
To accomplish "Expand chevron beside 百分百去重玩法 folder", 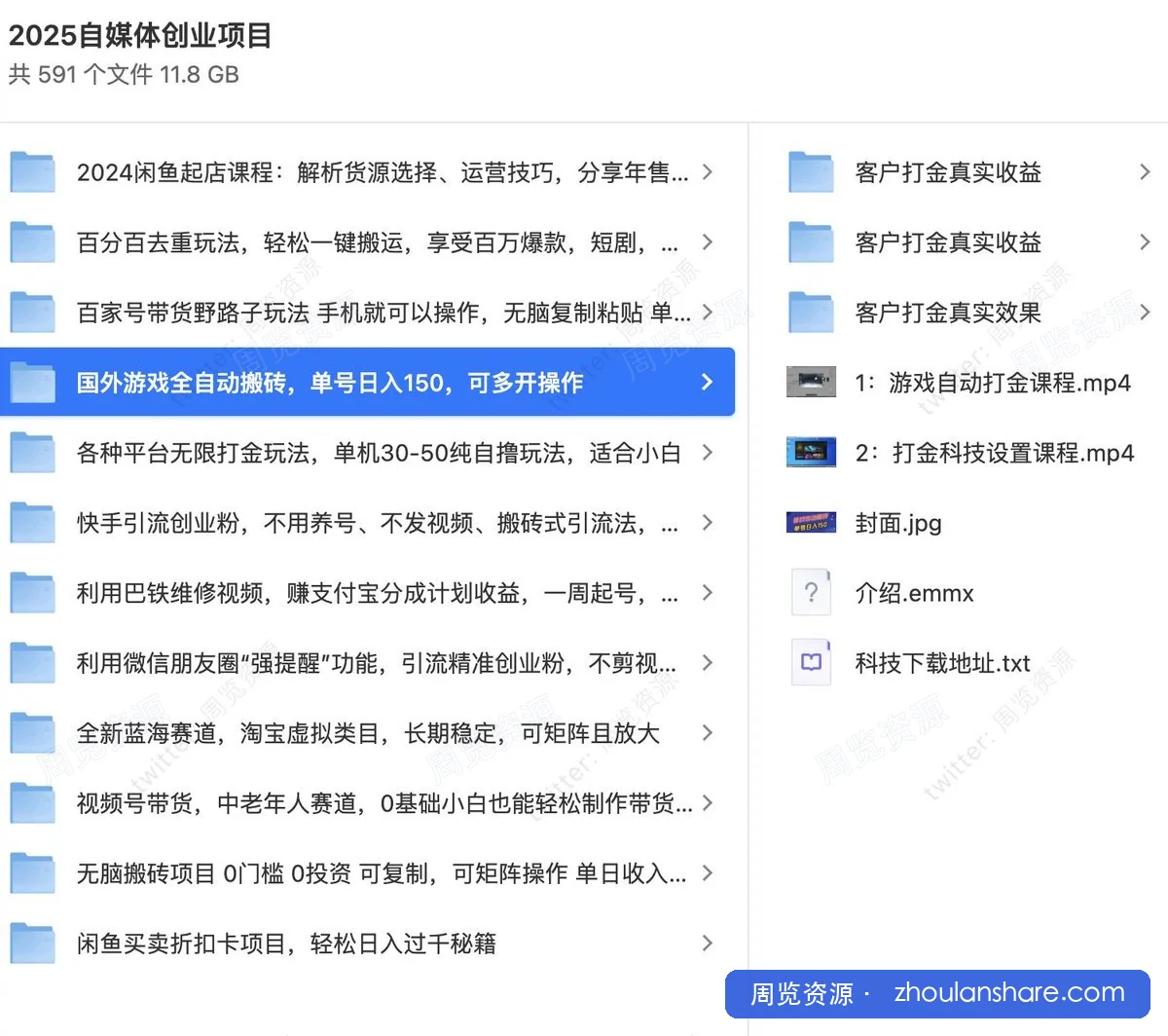I will coord(708,242).
